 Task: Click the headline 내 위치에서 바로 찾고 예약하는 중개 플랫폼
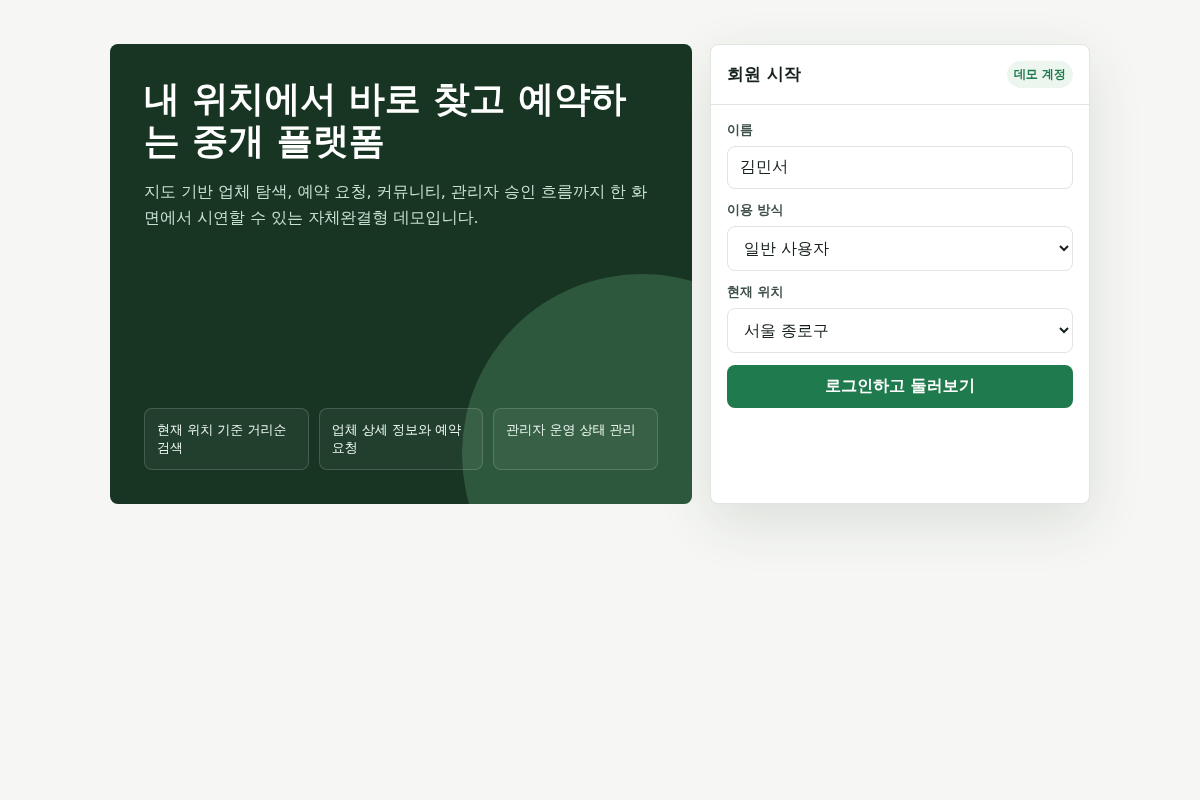385,120
